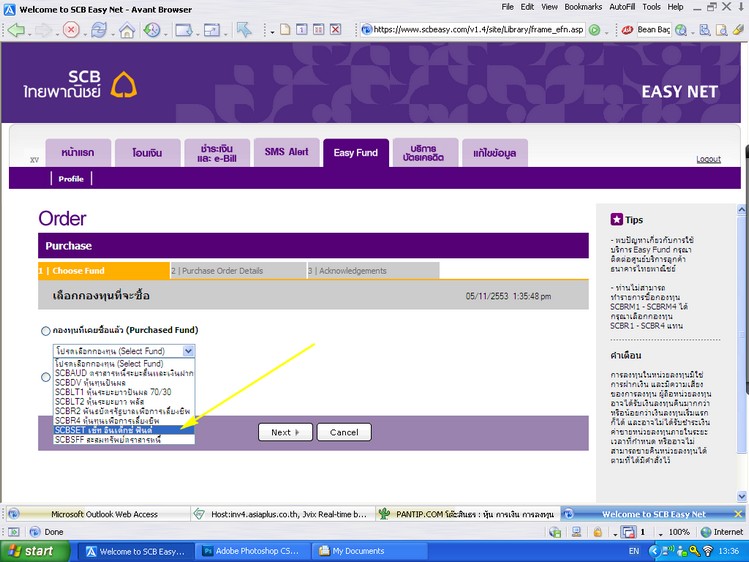Click the red close-tab X icon in toolbar
The height and width of the screenshot is (562, 749).
(336, 30)
